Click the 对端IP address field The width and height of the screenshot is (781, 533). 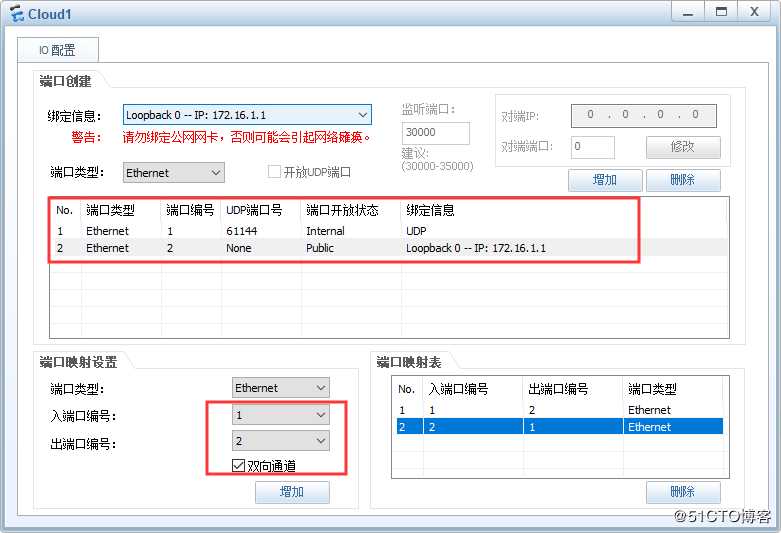[x=644, y=116]
